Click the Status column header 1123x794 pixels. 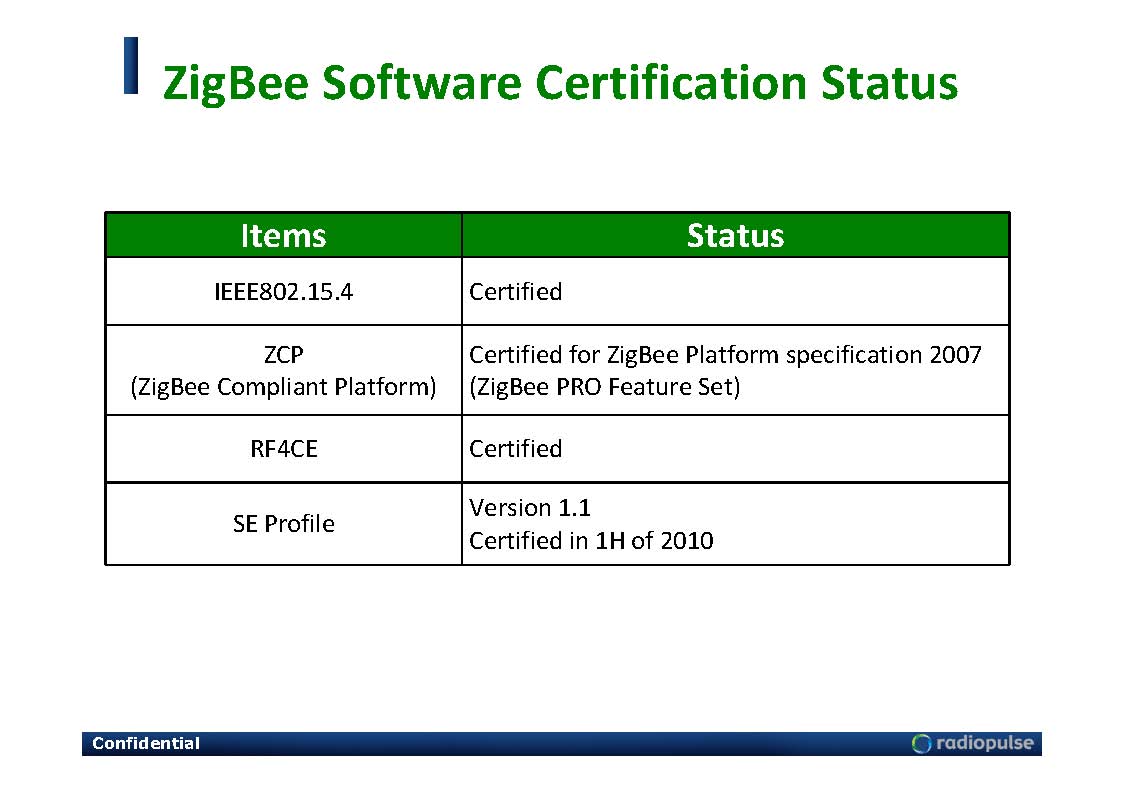pos(735,235)
